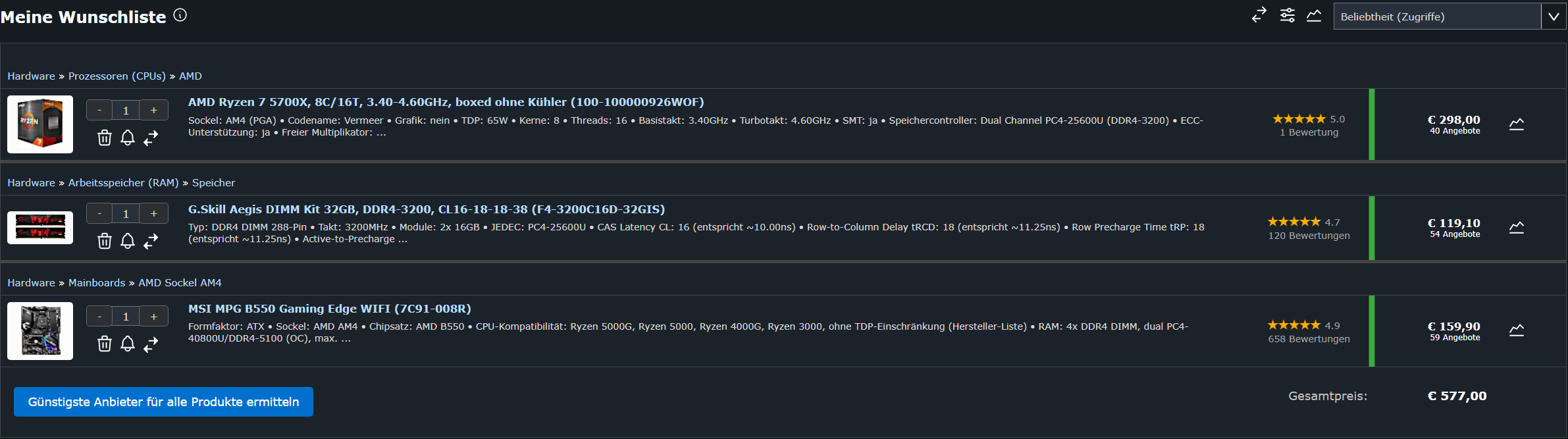Expand sort dropdown using its chevron arrow
Image resolution: width=1568 pixels, height=439 pixels.
click(x=1554, y=16)
